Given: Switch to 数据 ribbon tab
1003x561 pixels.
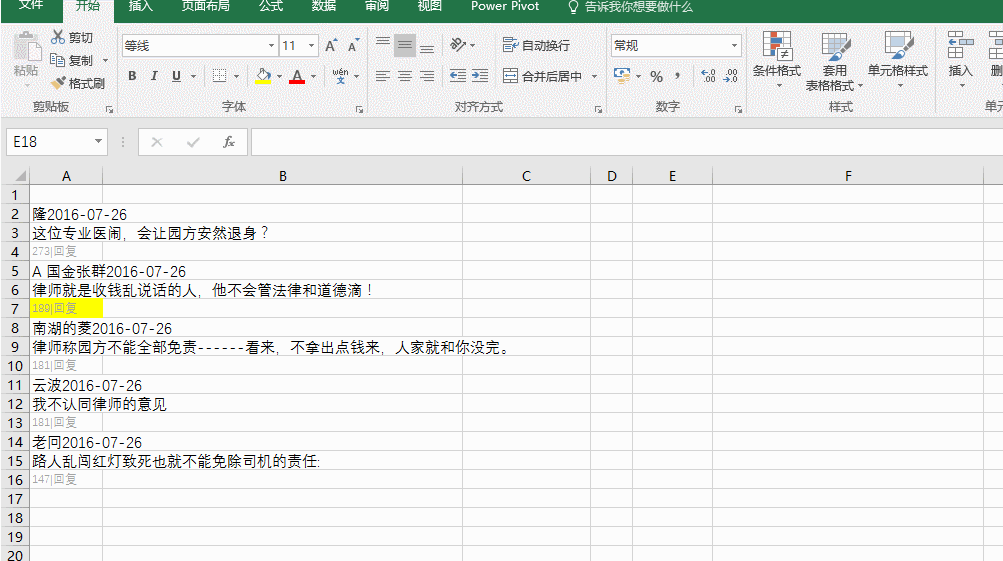Looking at the screenshot, I should (x=324, y=6).
